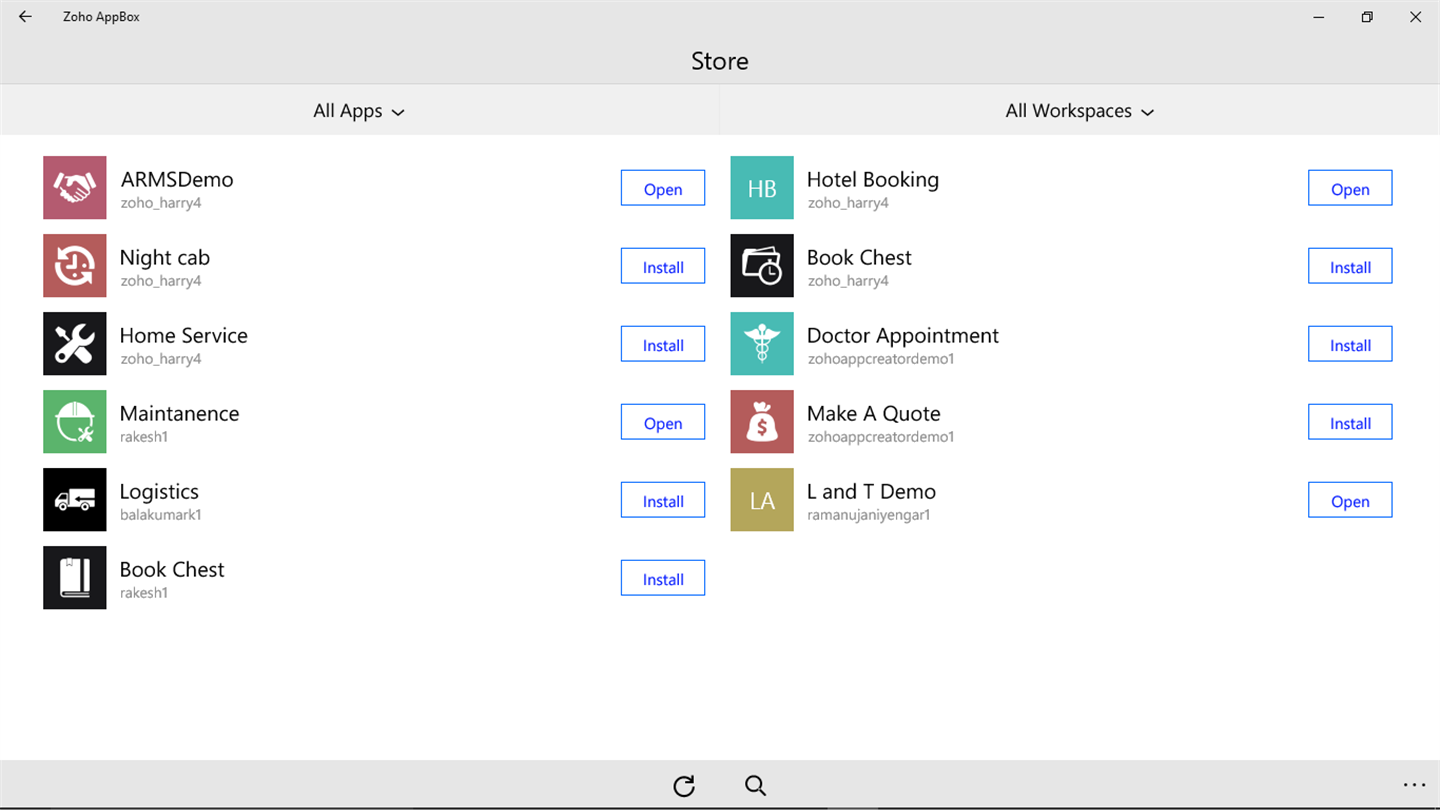This screenshot has height=810, width=1440.
Task: Click the Store page heading
Action: pos(720,61)
